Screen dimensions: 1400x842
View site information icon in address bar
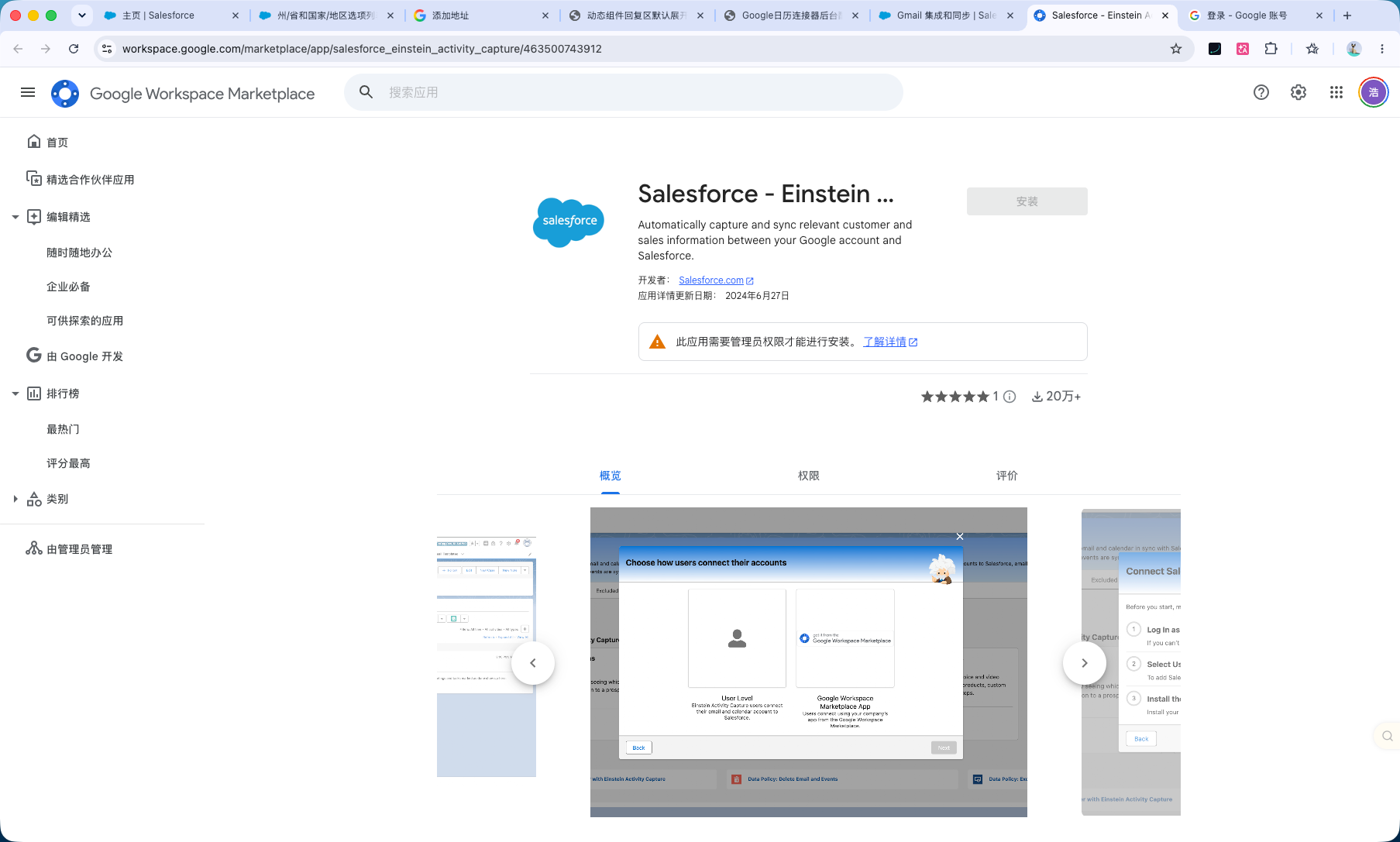pyautogui.click(x=107, y=49)
